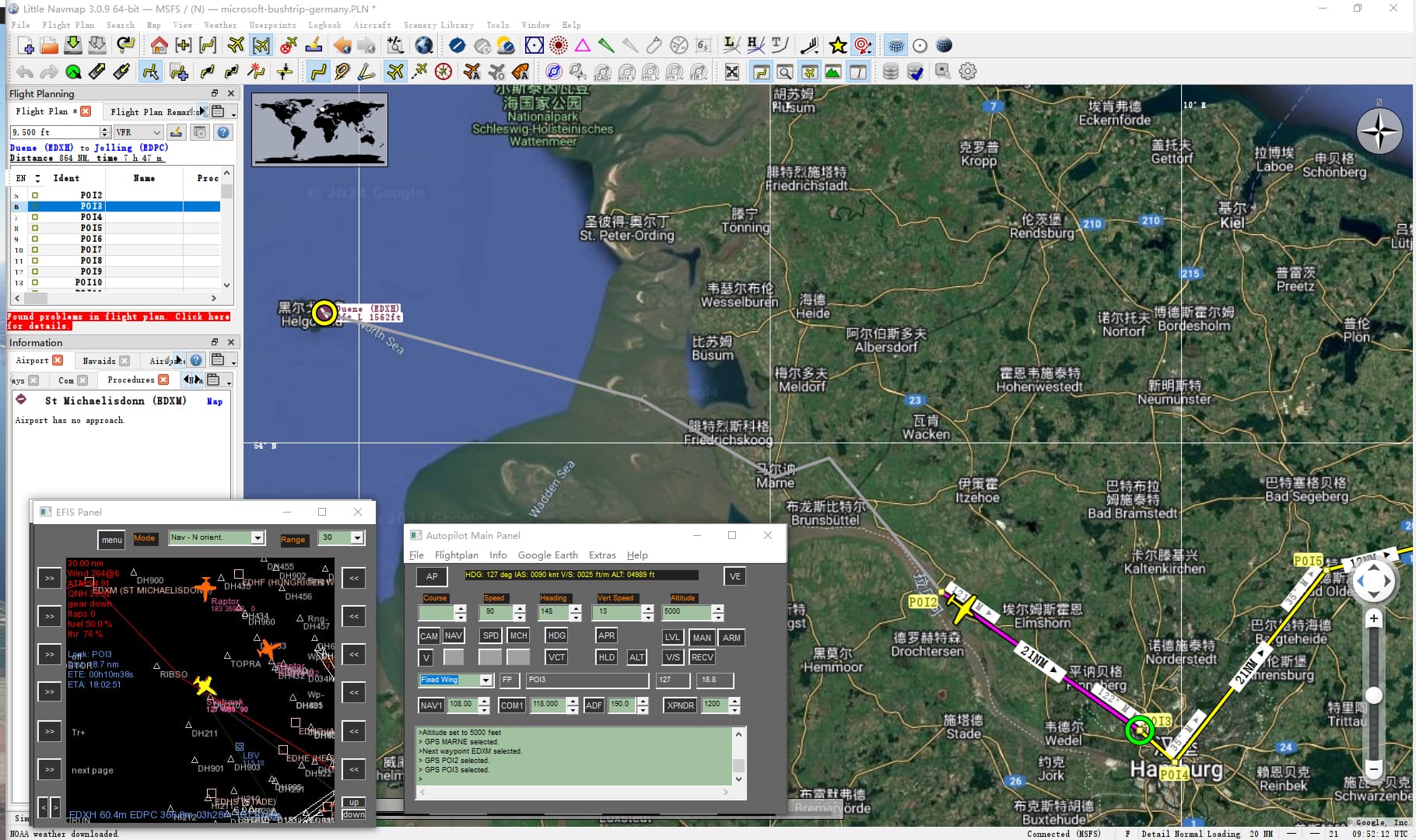Open map projection globe menu
Screen dimensions: 1416x840
[x=424, y=46]
